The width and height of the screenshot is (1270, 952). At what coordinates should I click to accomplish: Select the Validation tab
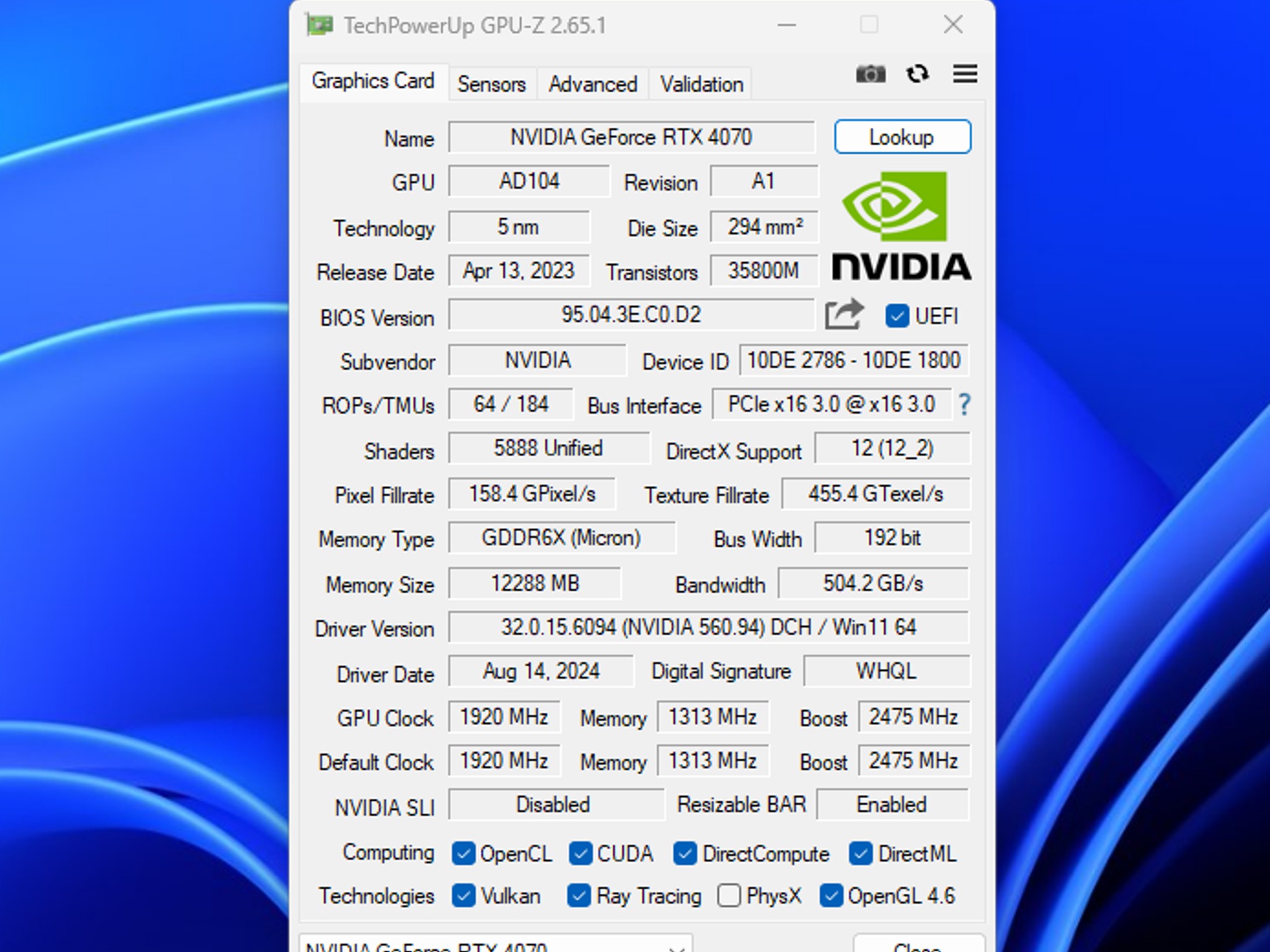pyautogui.click(x=699, y=84)
